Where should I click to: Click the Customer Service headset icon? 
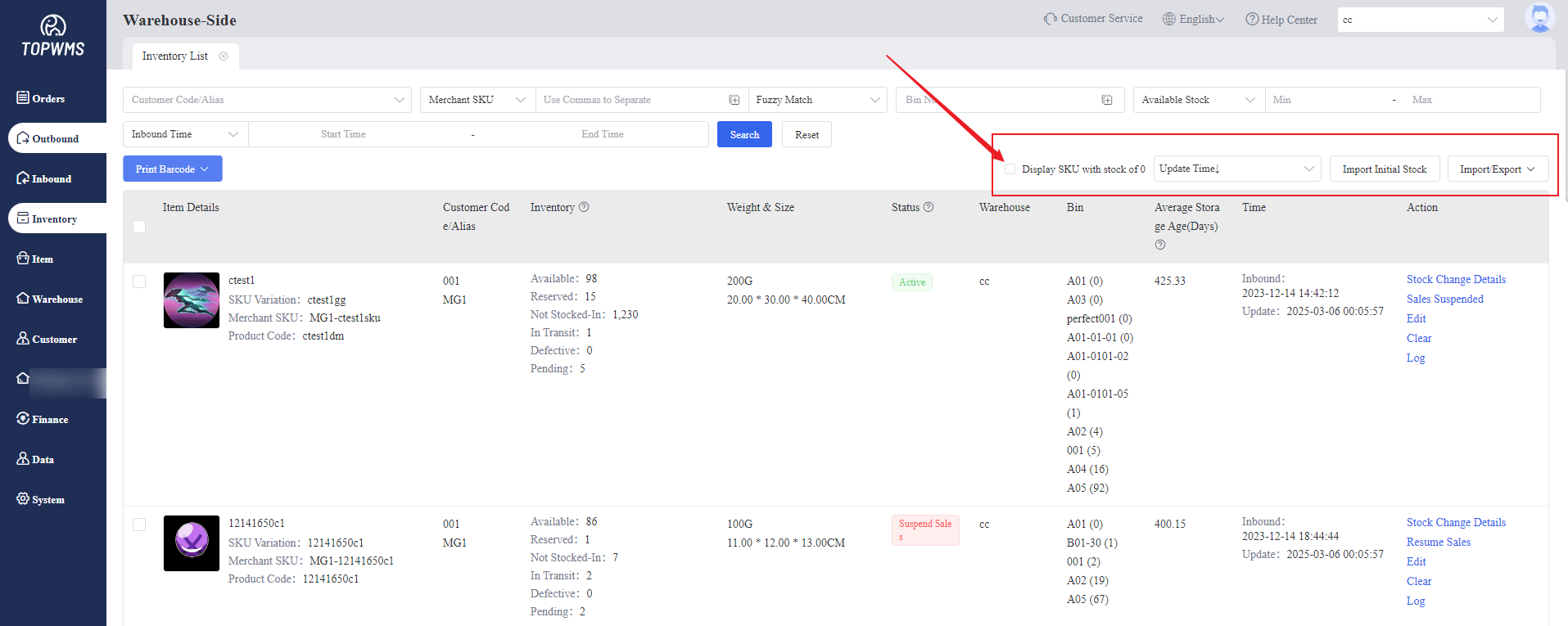click(1050, 19)
